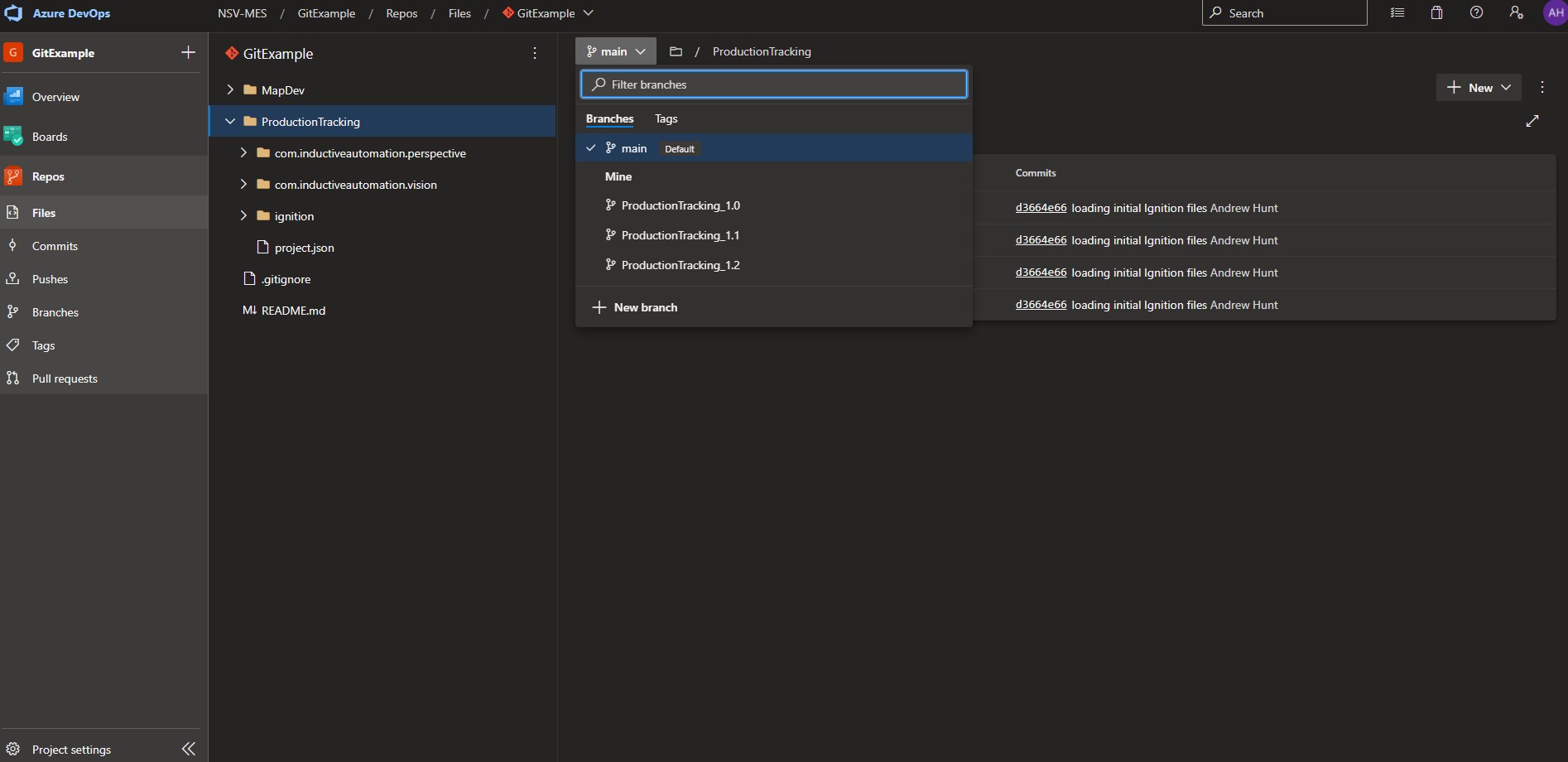Image resolution: width=1568 pixels, height=762 pixels.
Task: Open the Help question mark icon
Action: 1477,13
